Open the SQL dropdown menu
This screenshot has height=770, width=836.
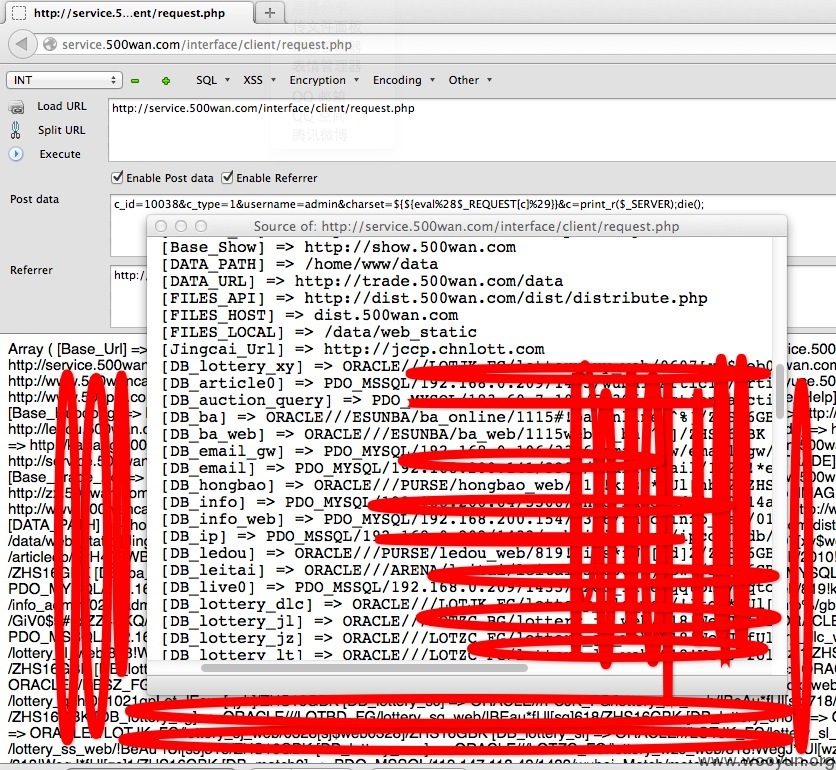(212, 80)
